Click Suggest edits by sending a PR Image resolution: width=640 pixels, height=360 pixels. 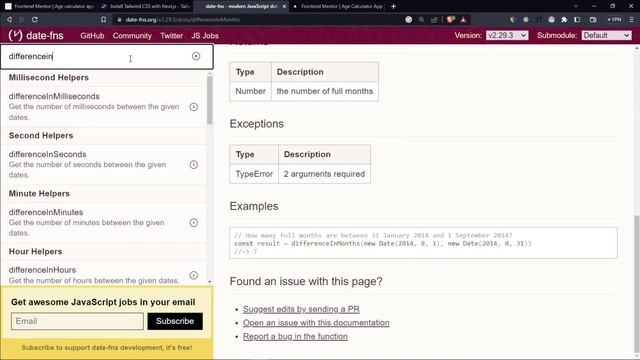tap(301, 309)
